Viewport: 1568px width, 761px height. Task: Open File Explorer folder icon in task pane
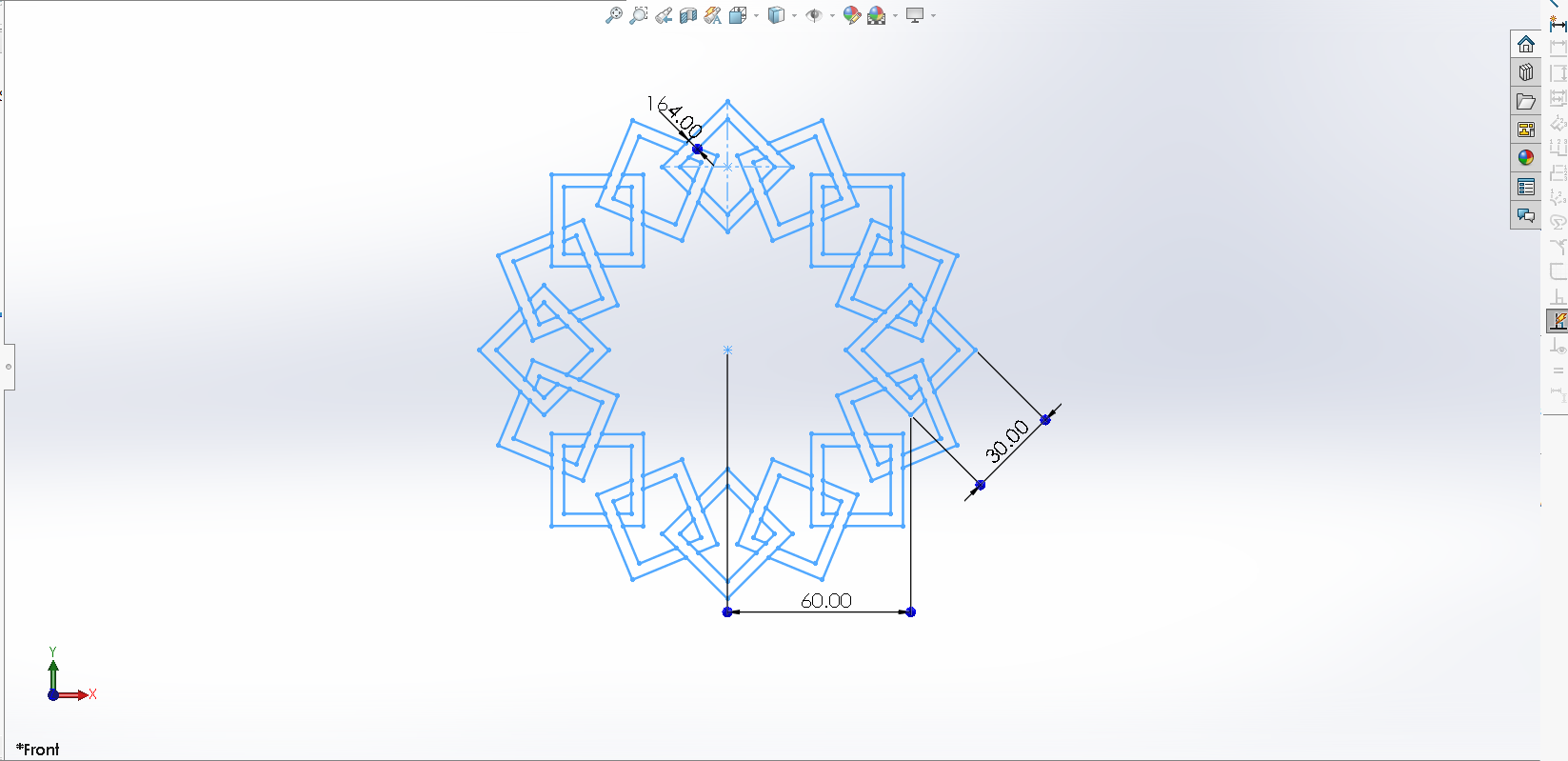[1525, 101]
